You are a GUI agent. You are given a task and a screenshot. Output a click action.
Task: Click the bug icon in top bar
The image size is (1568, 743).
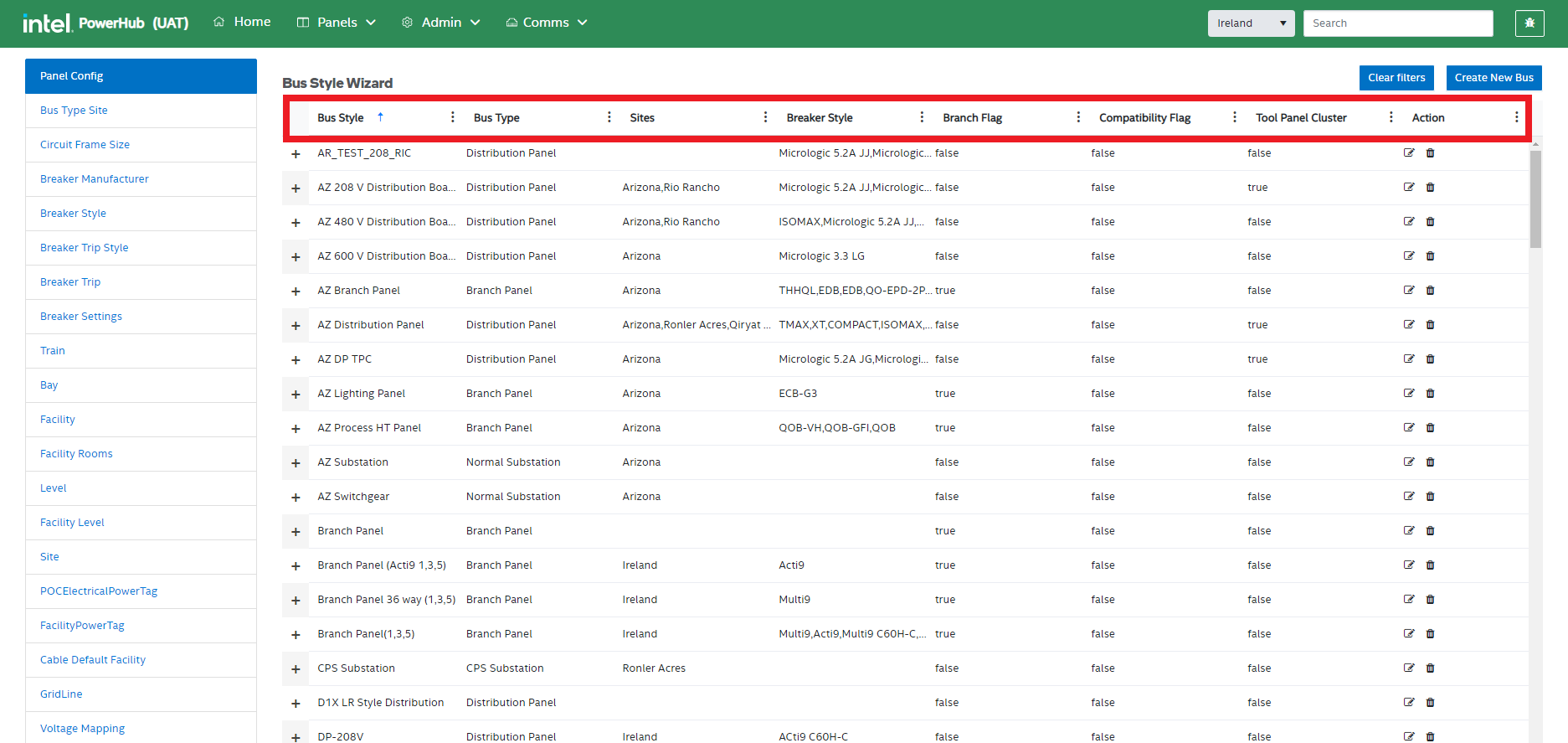1529,23
